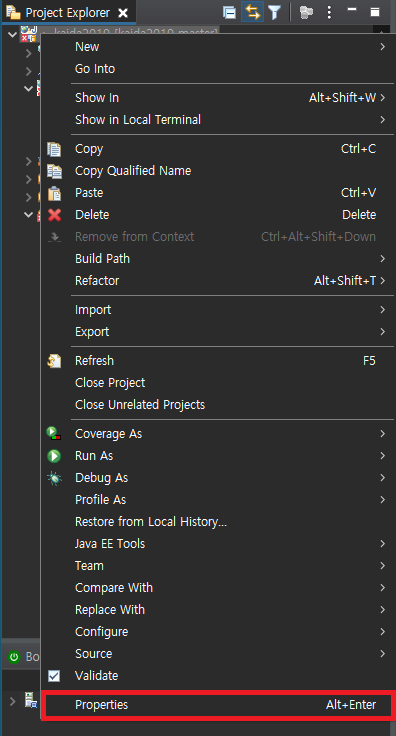This screenshot has height=736, width=396.
Task: Click the Copy menu entry icon
Action: (54, 149)
